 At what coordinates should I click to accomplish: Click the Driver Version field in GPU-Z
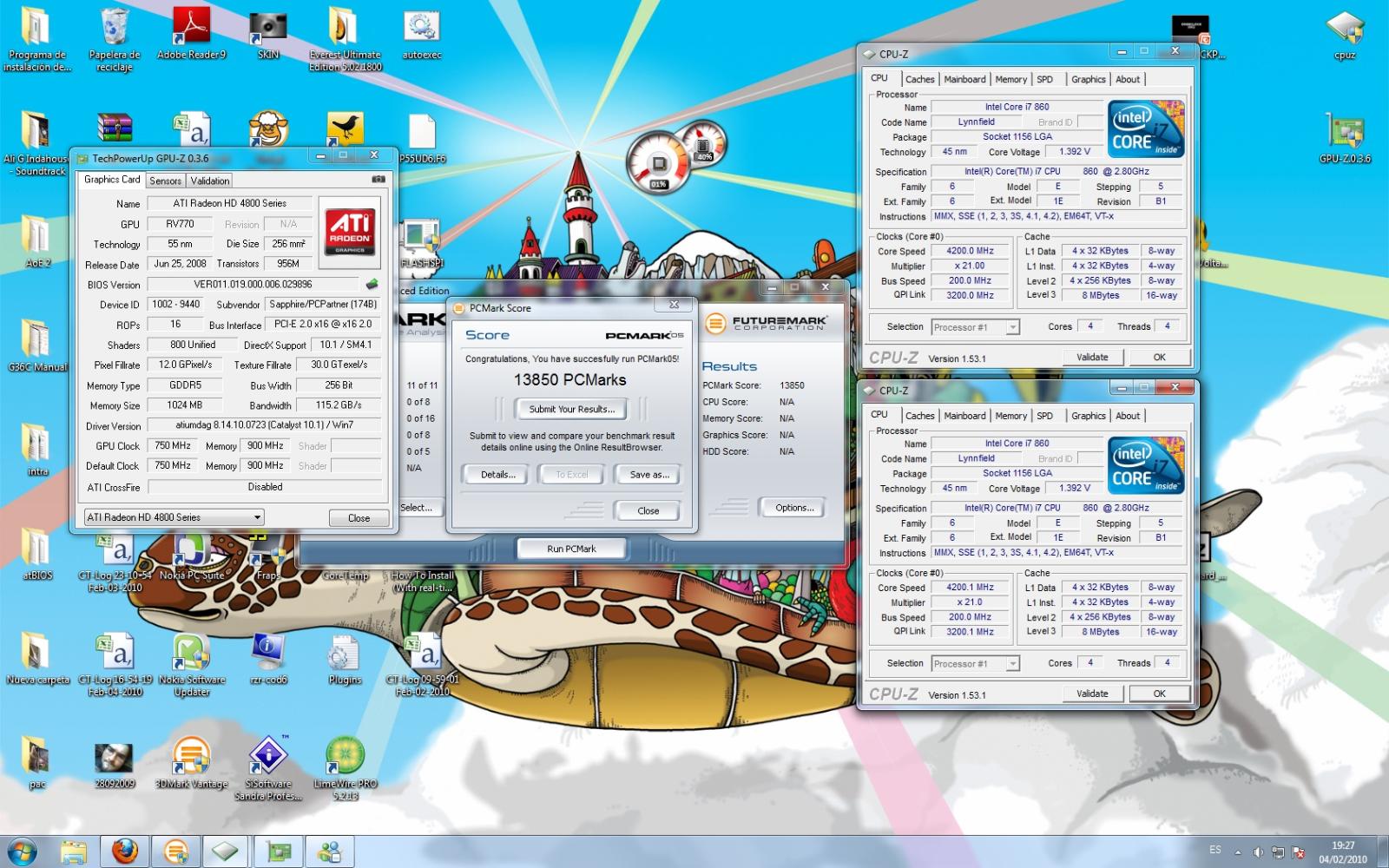(264, 425)
